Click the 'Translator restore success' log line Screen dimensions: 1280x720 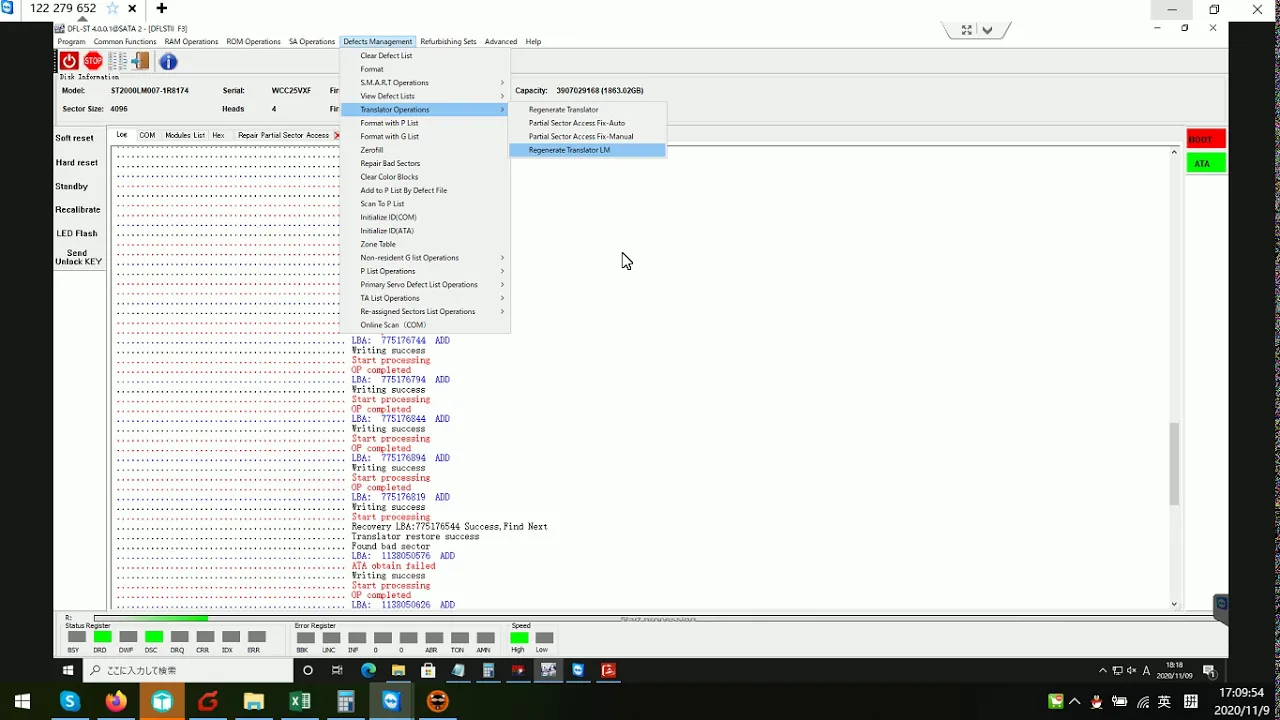[415, 537]
